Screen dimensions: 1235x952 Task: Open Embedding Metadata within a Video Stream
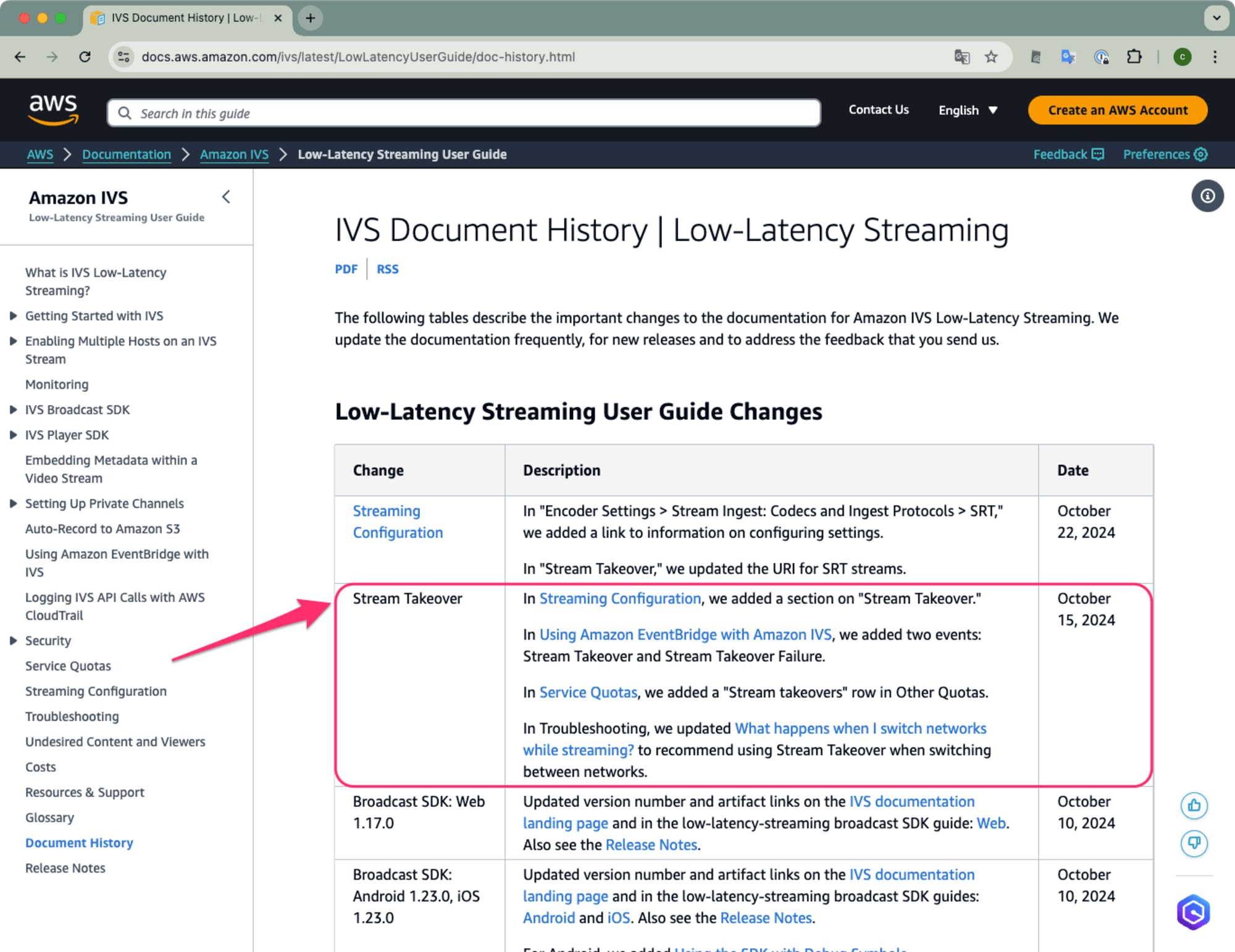coord(111,469)
